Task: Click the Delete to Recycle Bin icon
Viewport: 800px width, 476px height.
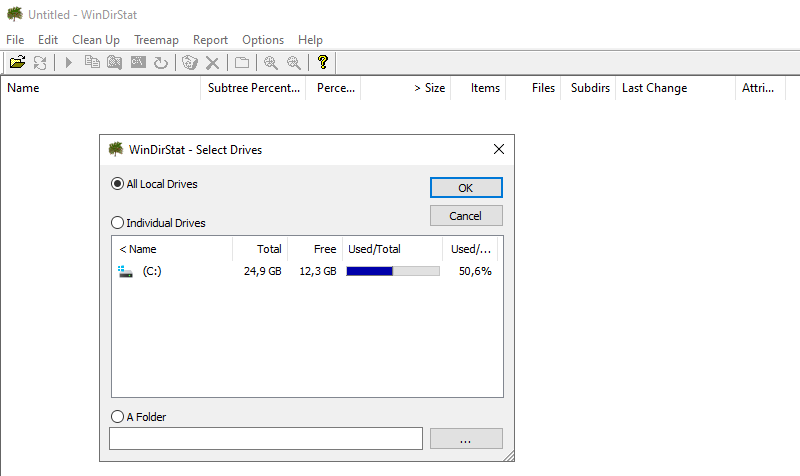Action: click(190, 62)
